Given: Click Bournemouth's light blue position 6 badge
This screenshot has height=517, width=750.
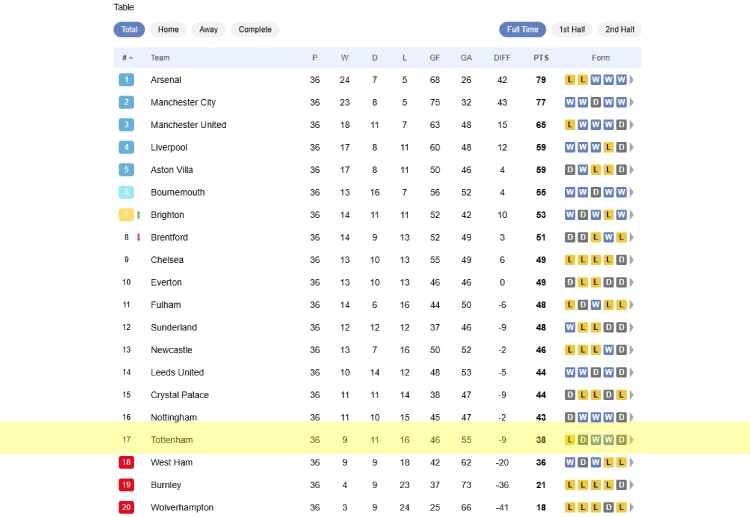Looking at the screenshot, I should point(126,192).
